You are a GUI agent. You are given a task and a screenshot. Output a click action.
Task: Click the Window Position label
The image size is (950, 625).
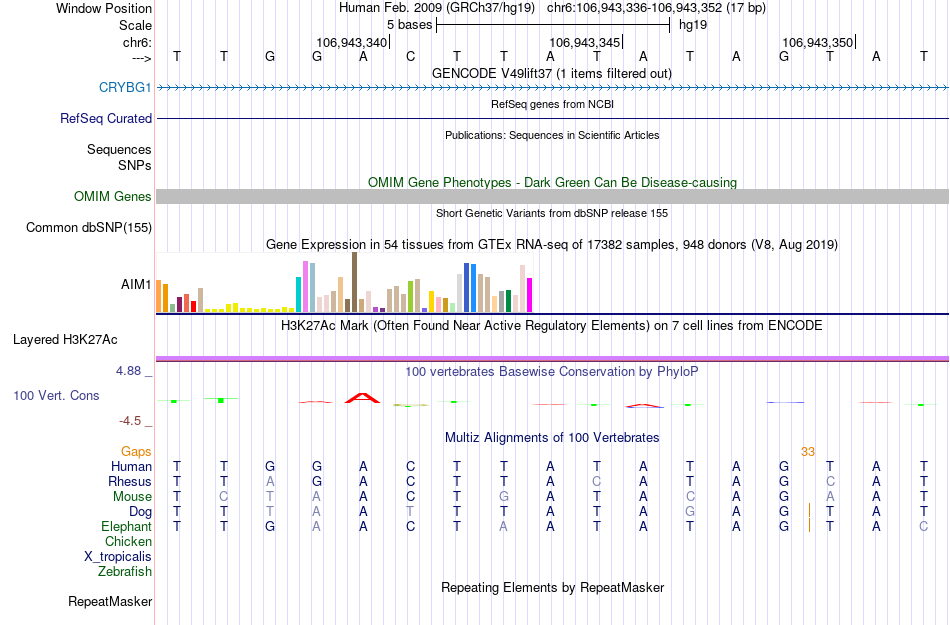[104, 8]
